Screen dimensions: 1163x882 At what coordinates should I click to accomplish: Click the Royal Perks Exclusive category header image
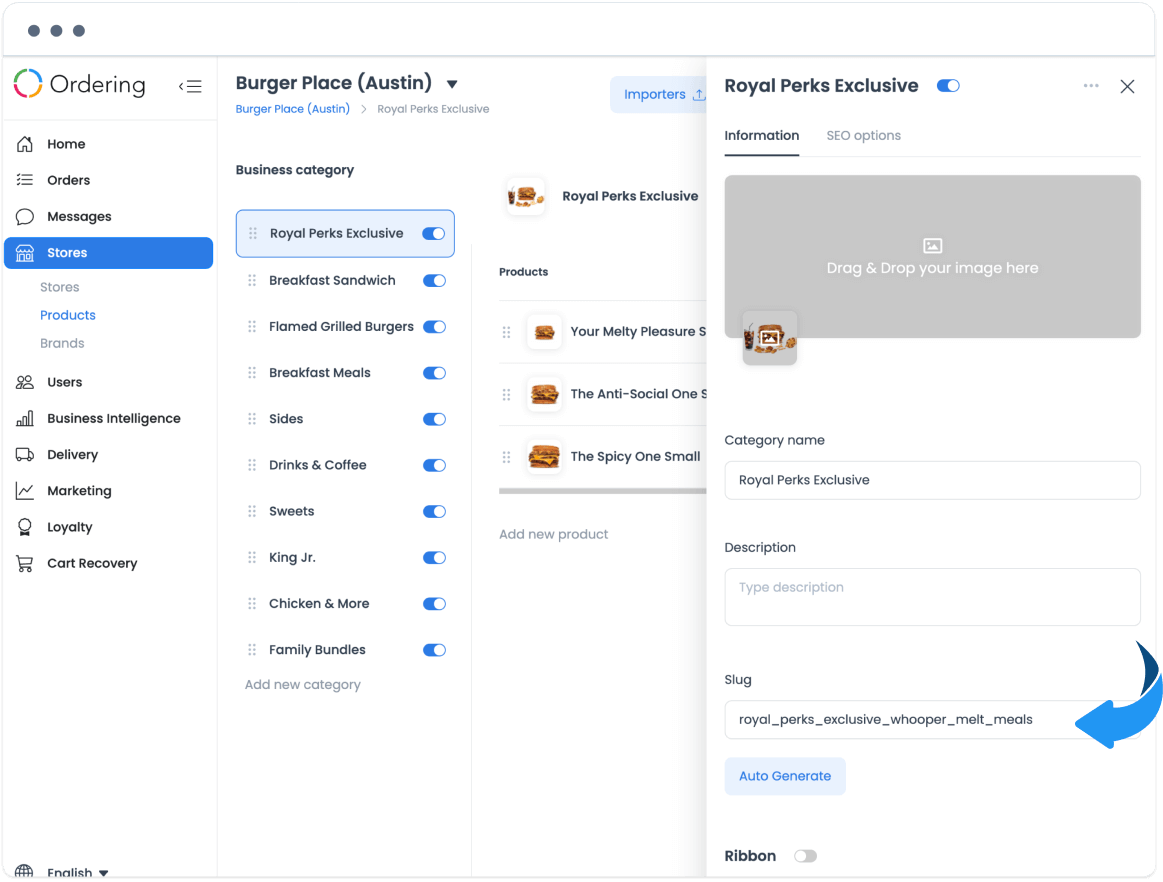click(x=526, y=197)
